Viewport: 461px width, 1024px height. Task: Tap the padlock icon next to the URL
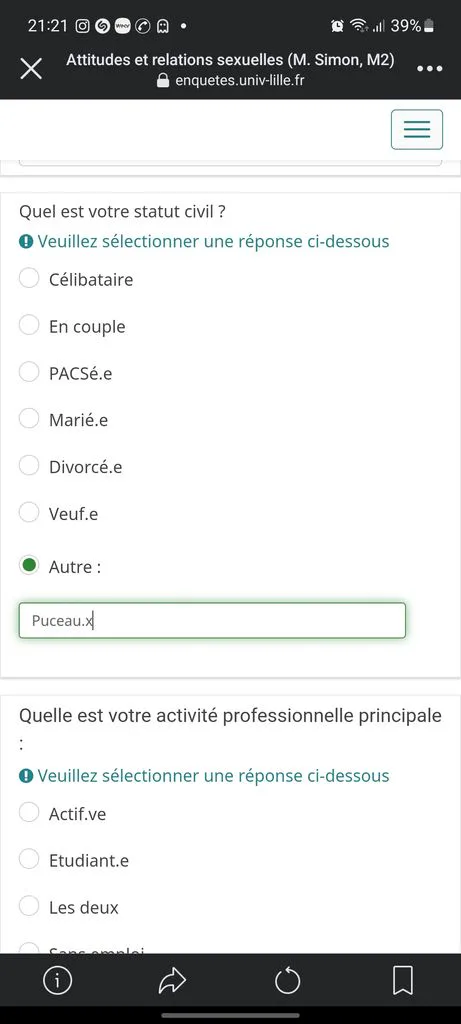pos(163,80)
